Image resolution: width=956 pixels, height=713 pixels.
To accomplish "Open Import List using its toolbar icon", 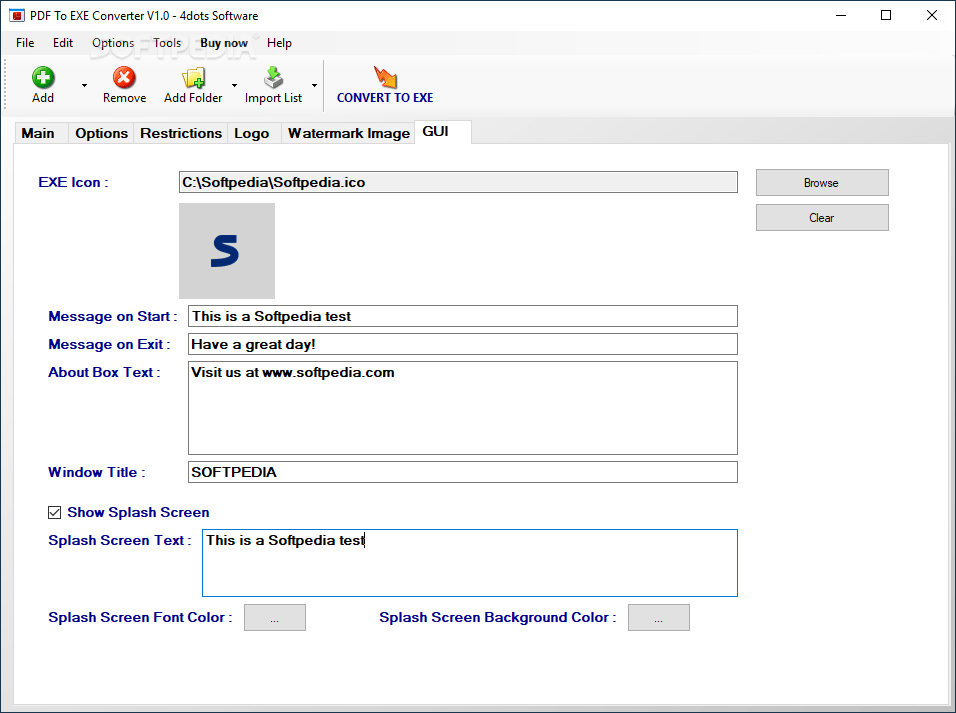I will point(272,78).
